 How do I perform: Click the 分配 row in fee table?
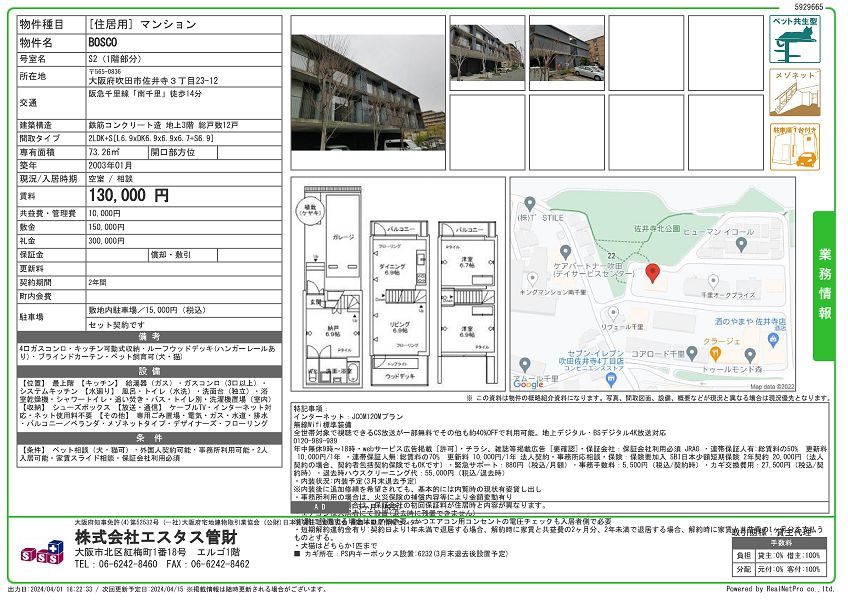tap(780, 570)
